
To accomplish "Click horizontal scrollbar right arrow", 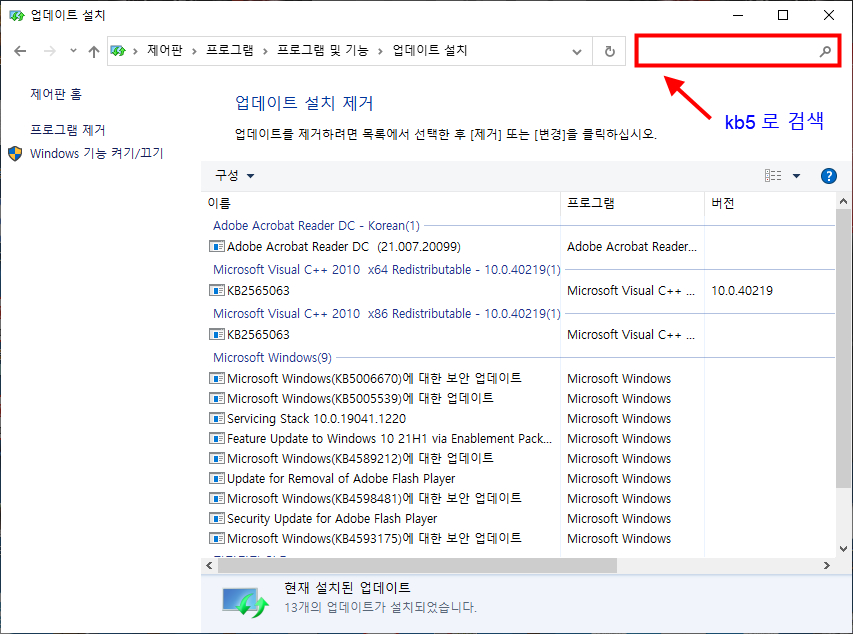I will [827, 565].
